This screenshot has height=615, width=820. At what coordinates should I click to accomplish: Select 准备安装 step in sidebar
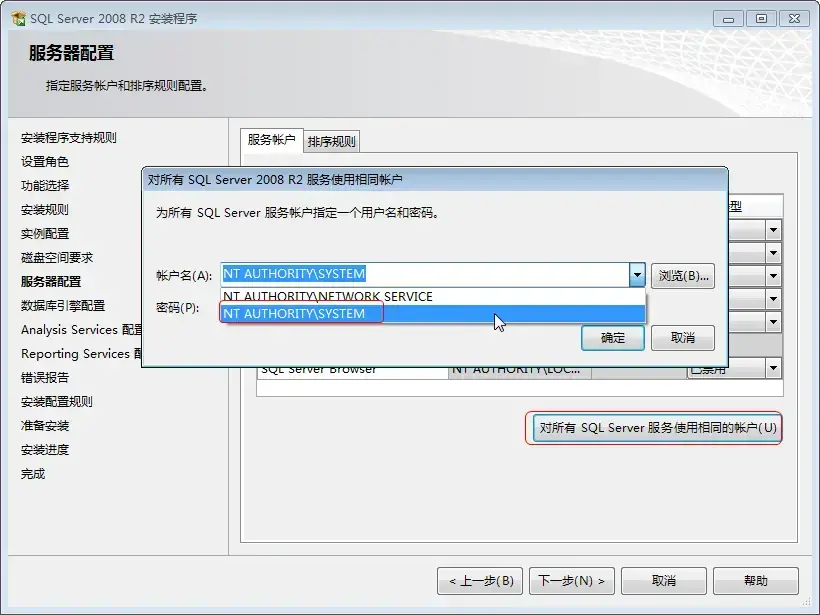[x=45, y=426]
